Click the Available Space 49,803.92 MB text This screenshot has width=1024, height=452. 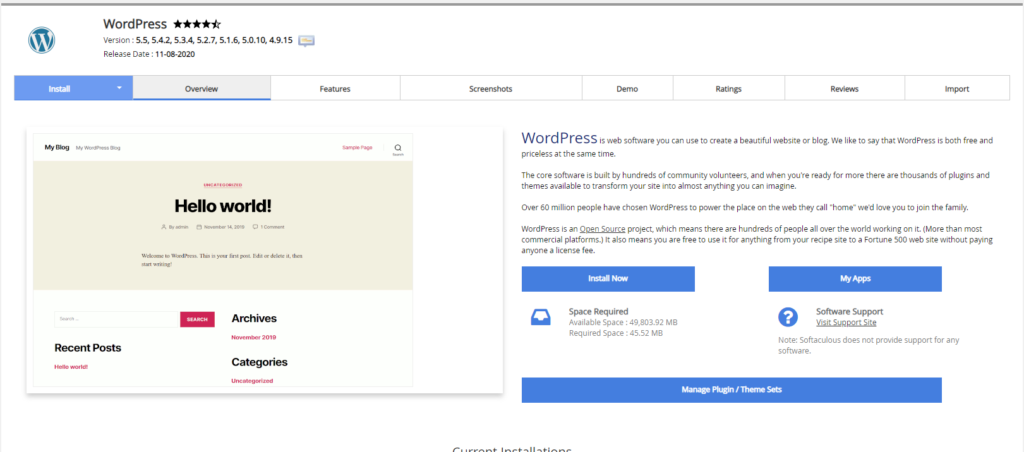click(x=623, y=323)
